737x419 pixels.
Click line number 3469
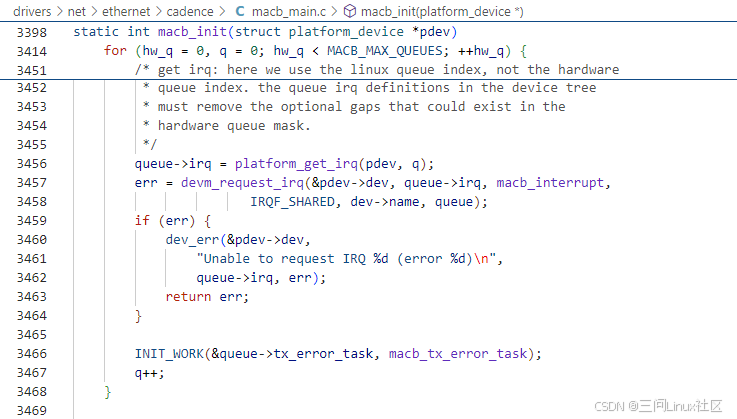click(31, 411)
